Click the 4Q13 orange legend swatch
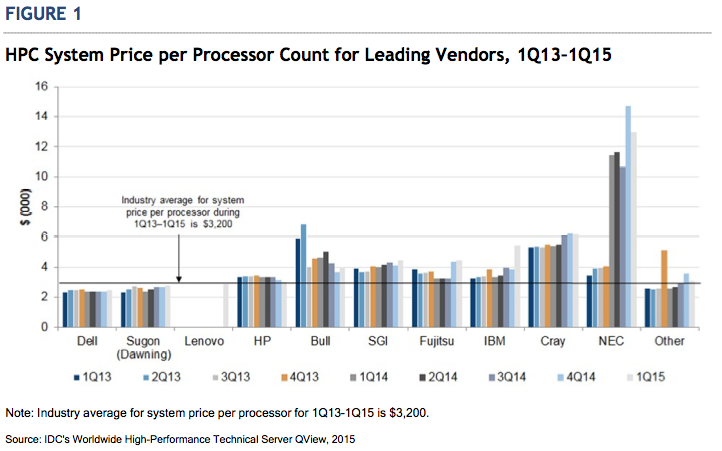Viewport: 722px width, 451px height. coord(285,378)
